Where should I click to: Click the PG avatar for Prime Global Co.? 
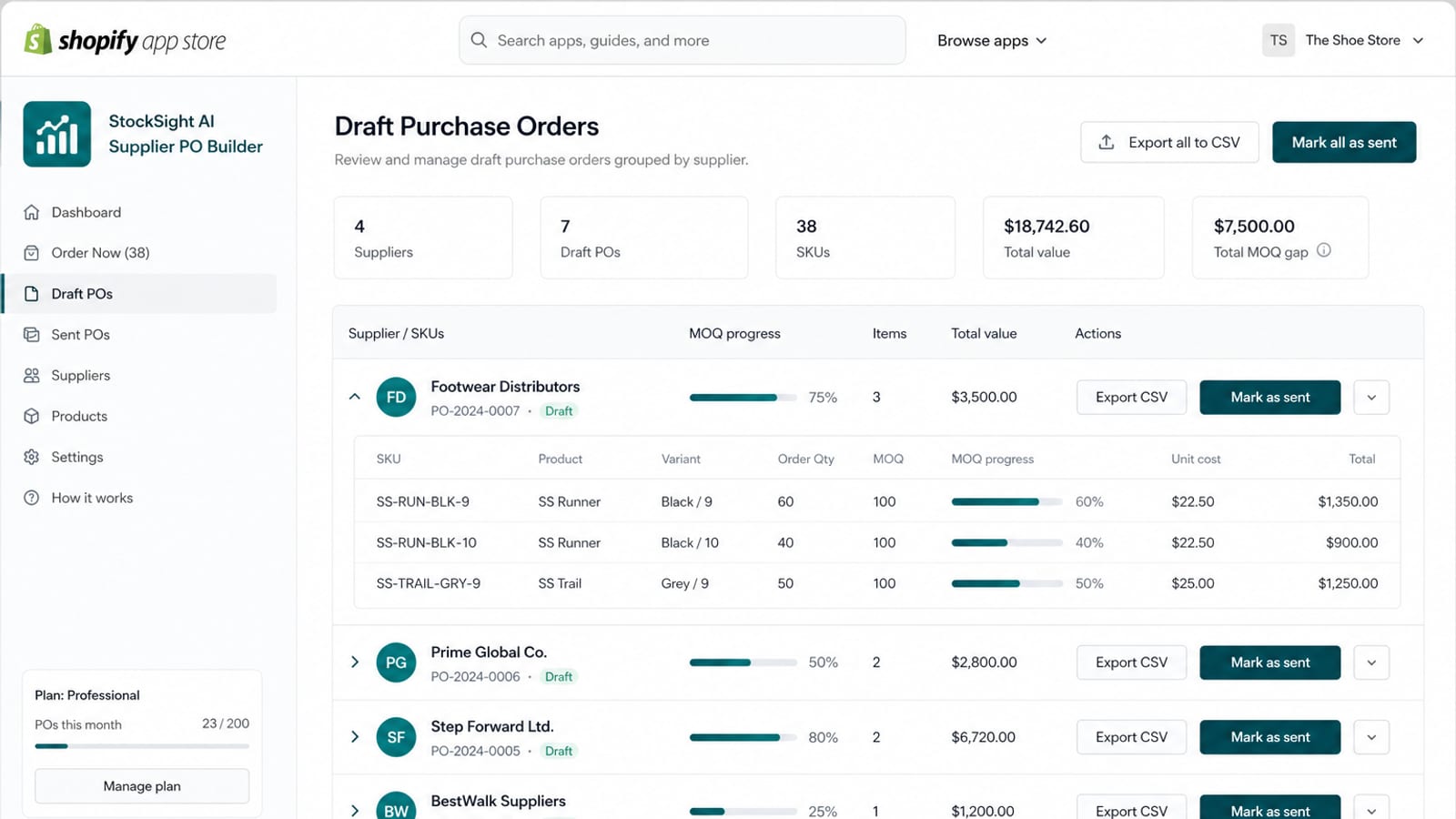[x=396, y=662]
